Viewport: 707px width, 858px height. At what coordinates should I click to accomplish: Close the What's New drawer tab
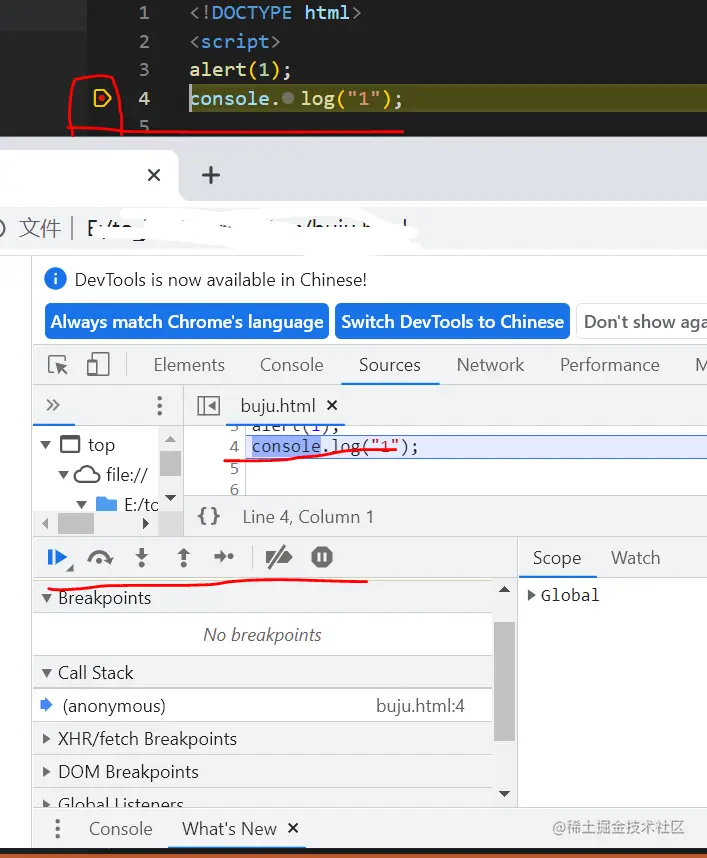tap(293, 828)
